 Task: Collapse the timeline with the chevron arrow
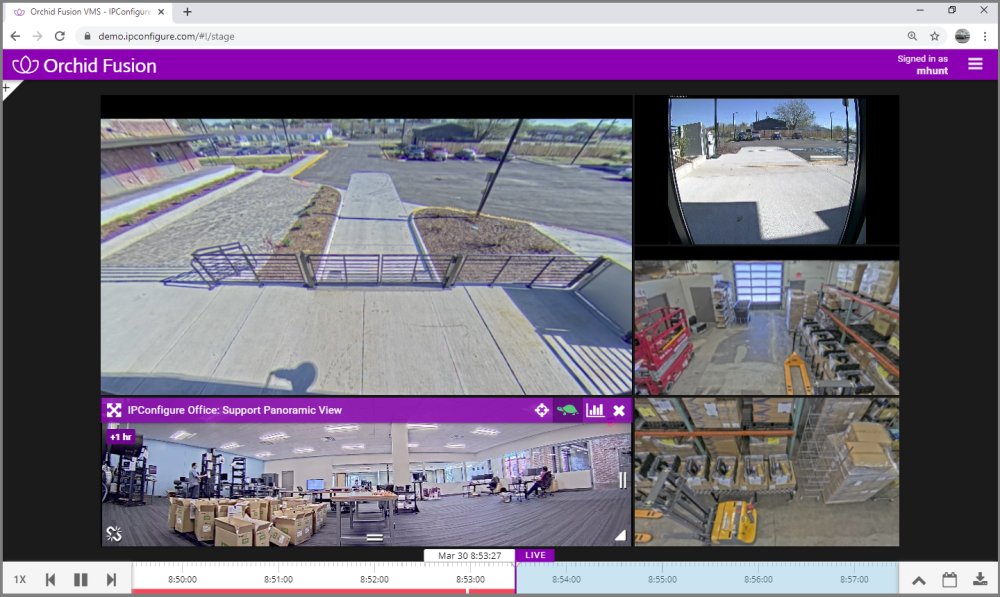[x=918, y=578]
